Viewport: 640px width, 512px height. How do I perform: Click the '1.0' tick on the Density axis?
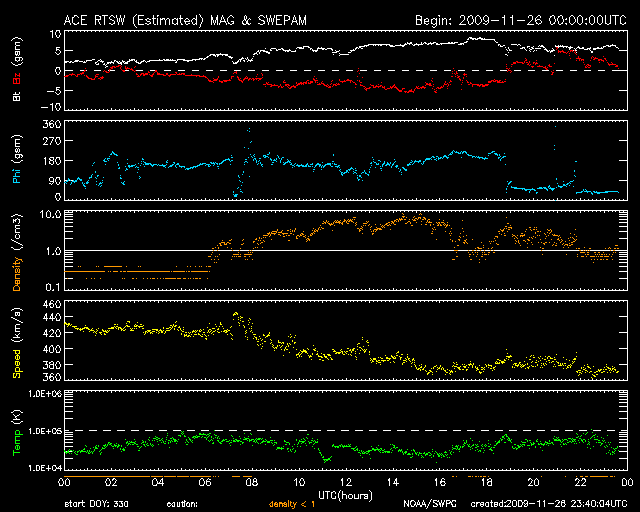[53, 251]
